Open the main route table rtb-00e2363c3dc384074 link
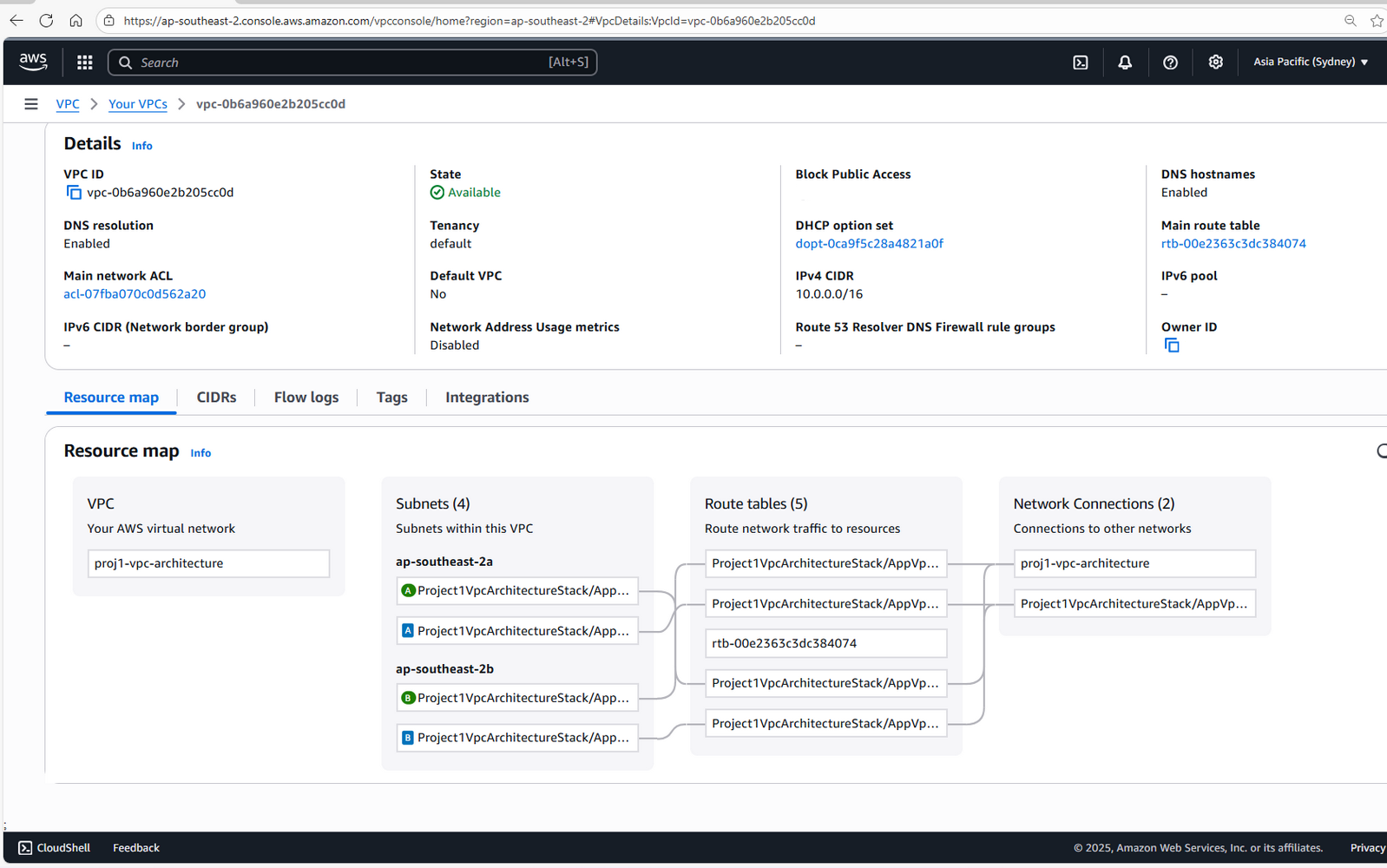1387x868 pixels. click(1233, 244)
